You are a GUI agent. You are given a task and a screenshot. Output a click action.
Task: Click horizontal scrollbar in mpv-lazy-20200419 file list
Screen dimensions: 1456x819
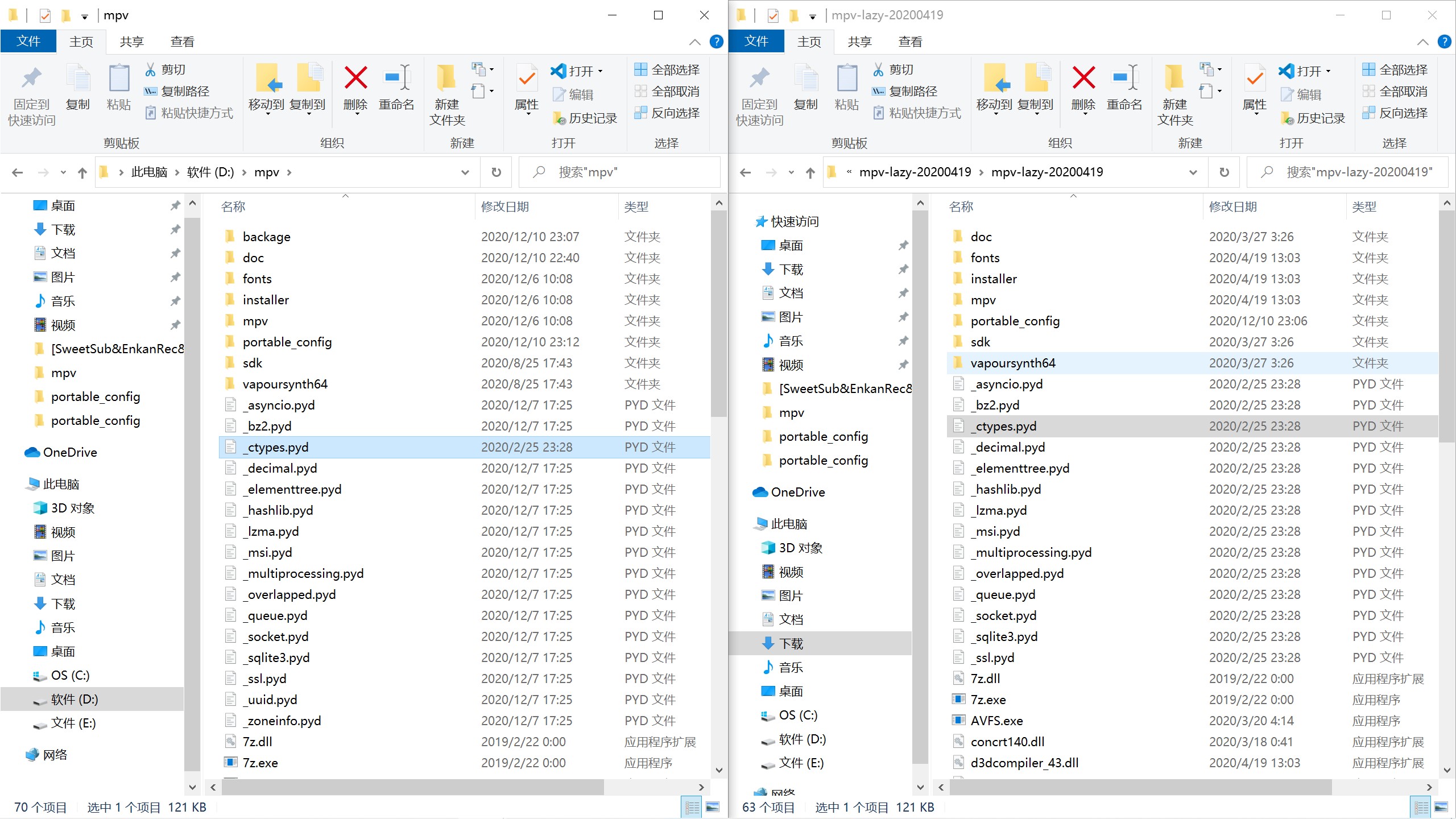(x=1140, y=787)
